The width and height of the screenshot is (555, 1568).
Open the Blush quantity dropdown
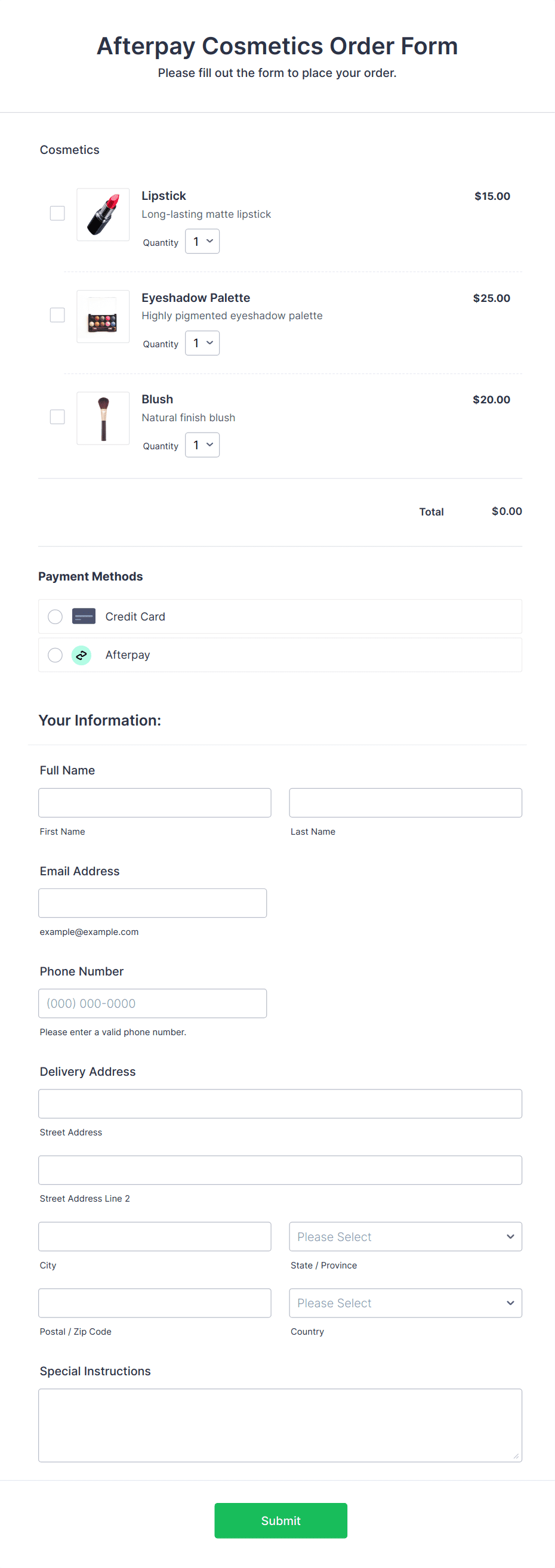(x=202, y=445)
